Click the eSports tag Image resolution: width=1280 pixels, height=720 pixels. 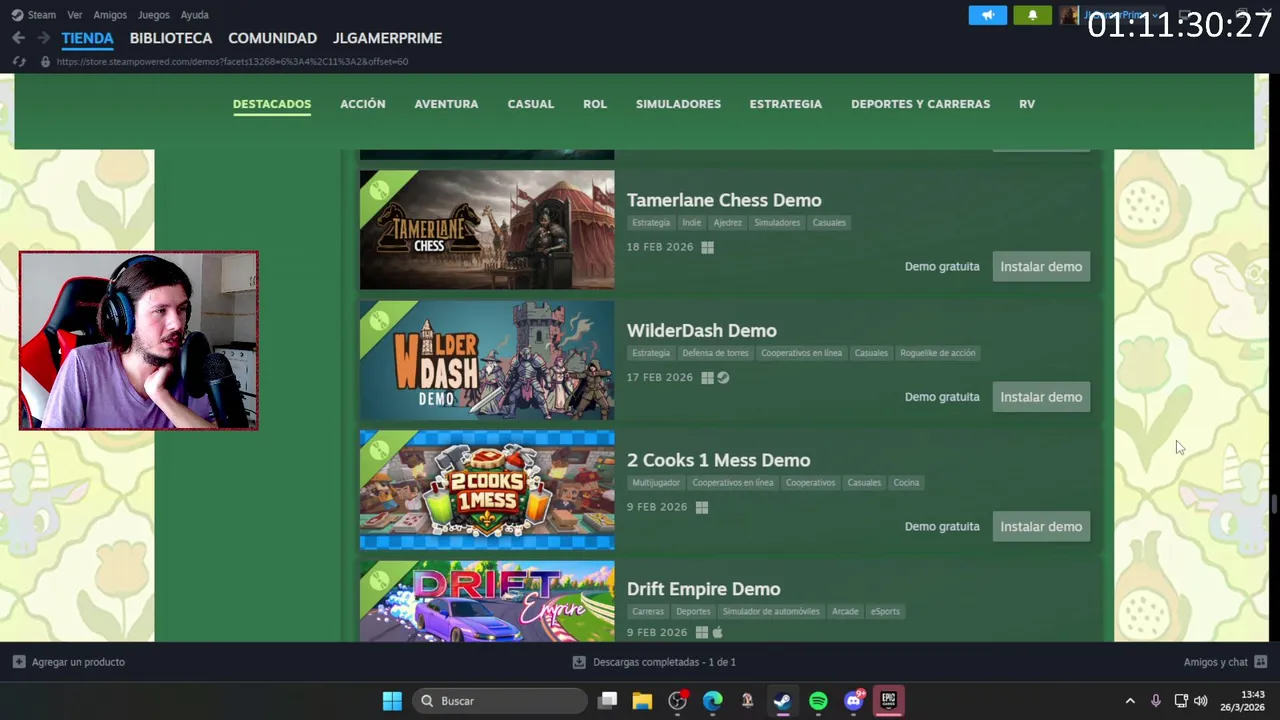click(885, 612)
